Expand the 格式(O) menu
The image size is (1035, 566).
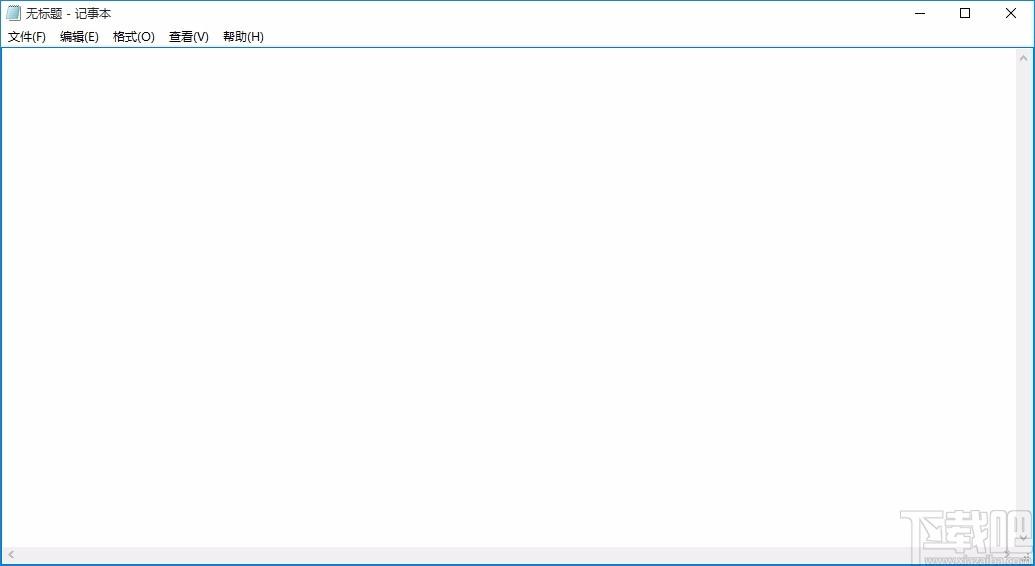point(133,37)
